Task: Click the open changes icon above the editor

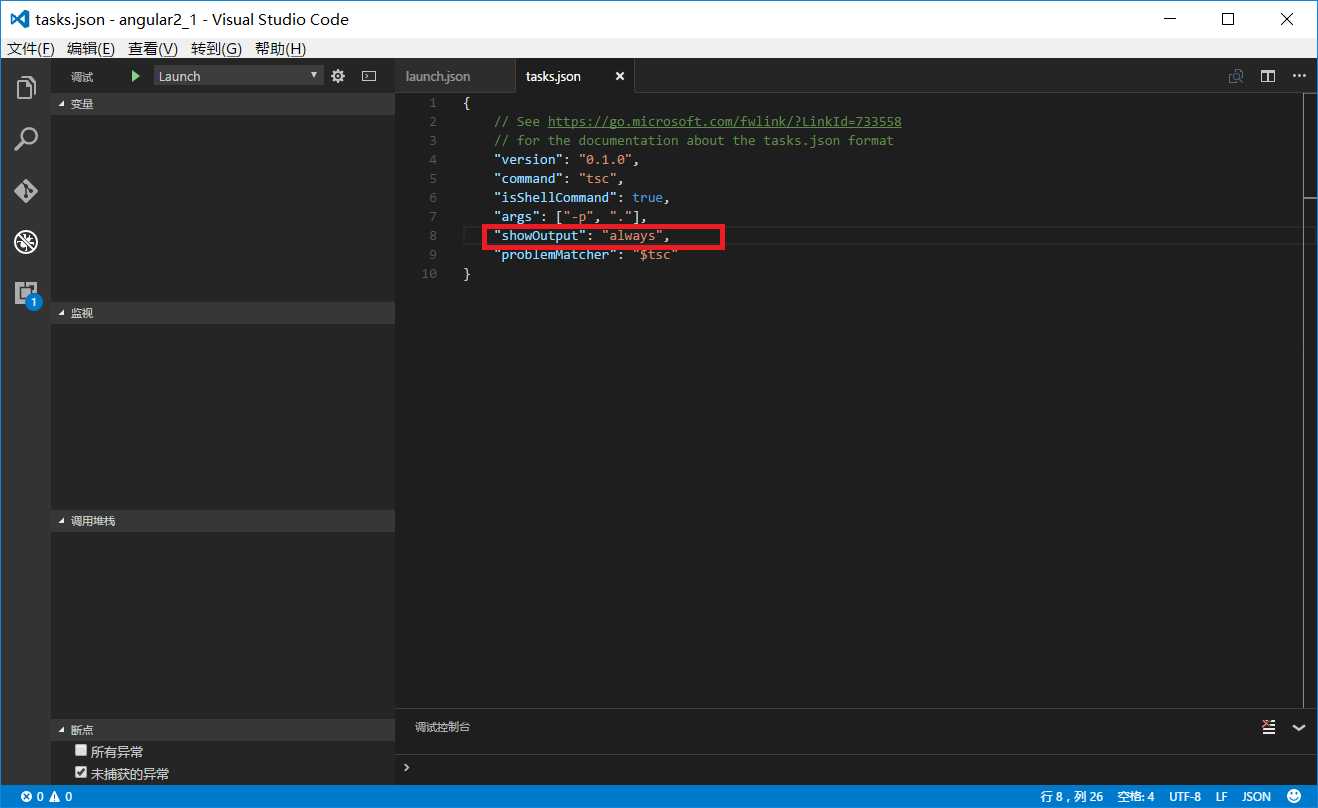Action: pos(1237,76)
